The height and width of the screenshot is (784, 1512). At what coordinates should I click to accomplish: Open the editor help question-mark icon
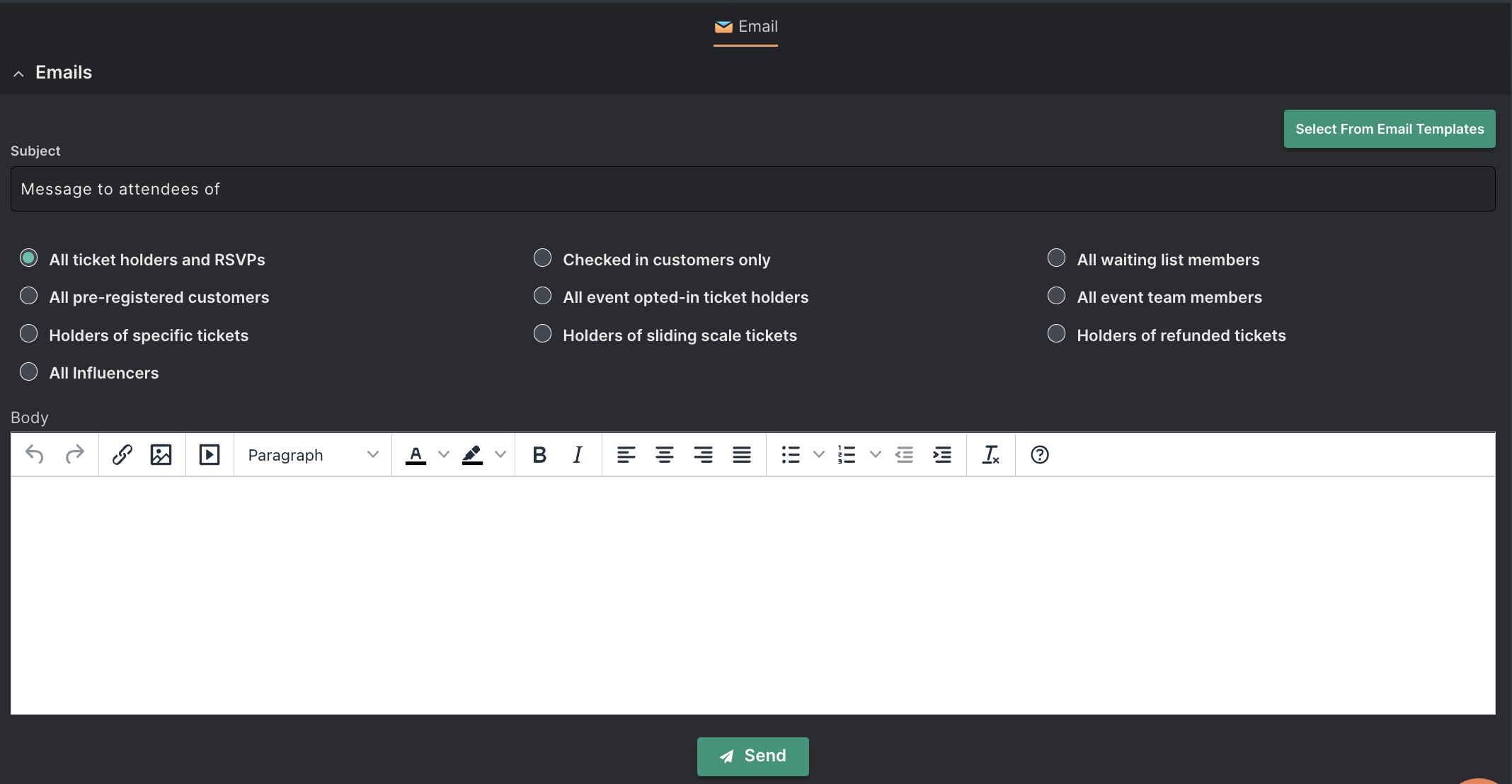pos(1040,454)
